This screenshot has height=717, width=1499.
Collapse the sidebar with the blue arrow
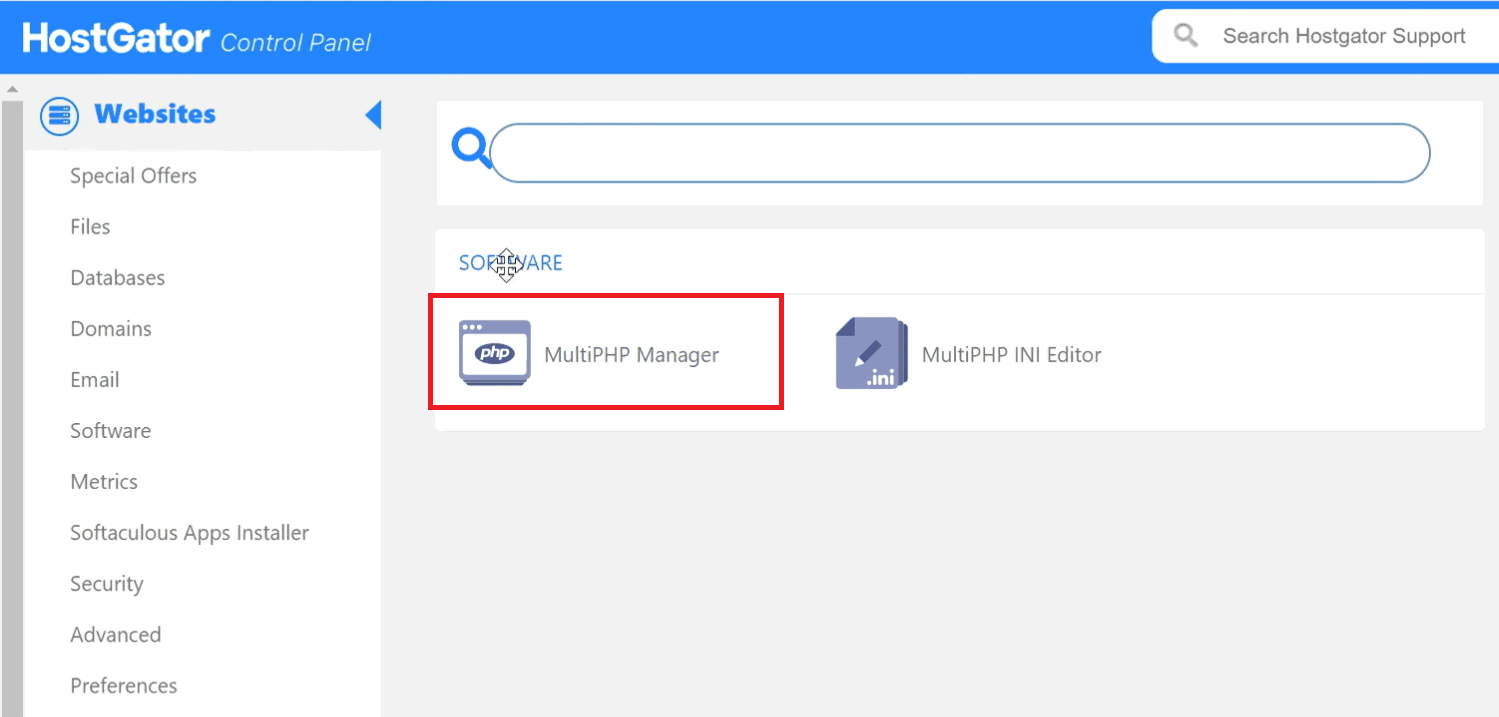click(x=373, y=116)
